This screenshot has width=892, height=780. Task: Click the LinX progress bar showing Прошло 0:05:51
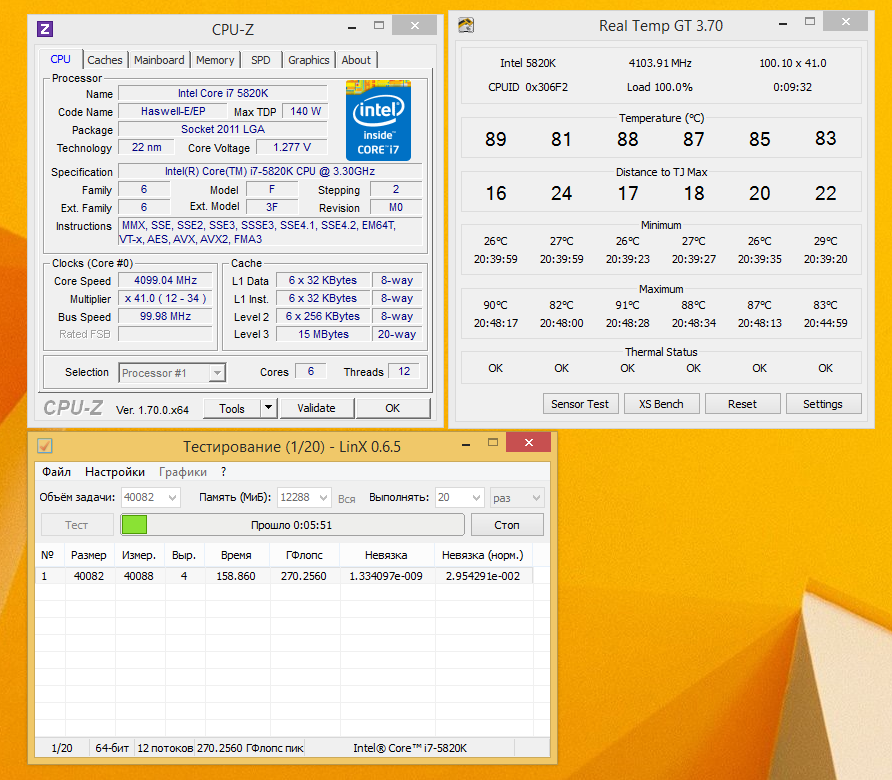pos(292,525)
